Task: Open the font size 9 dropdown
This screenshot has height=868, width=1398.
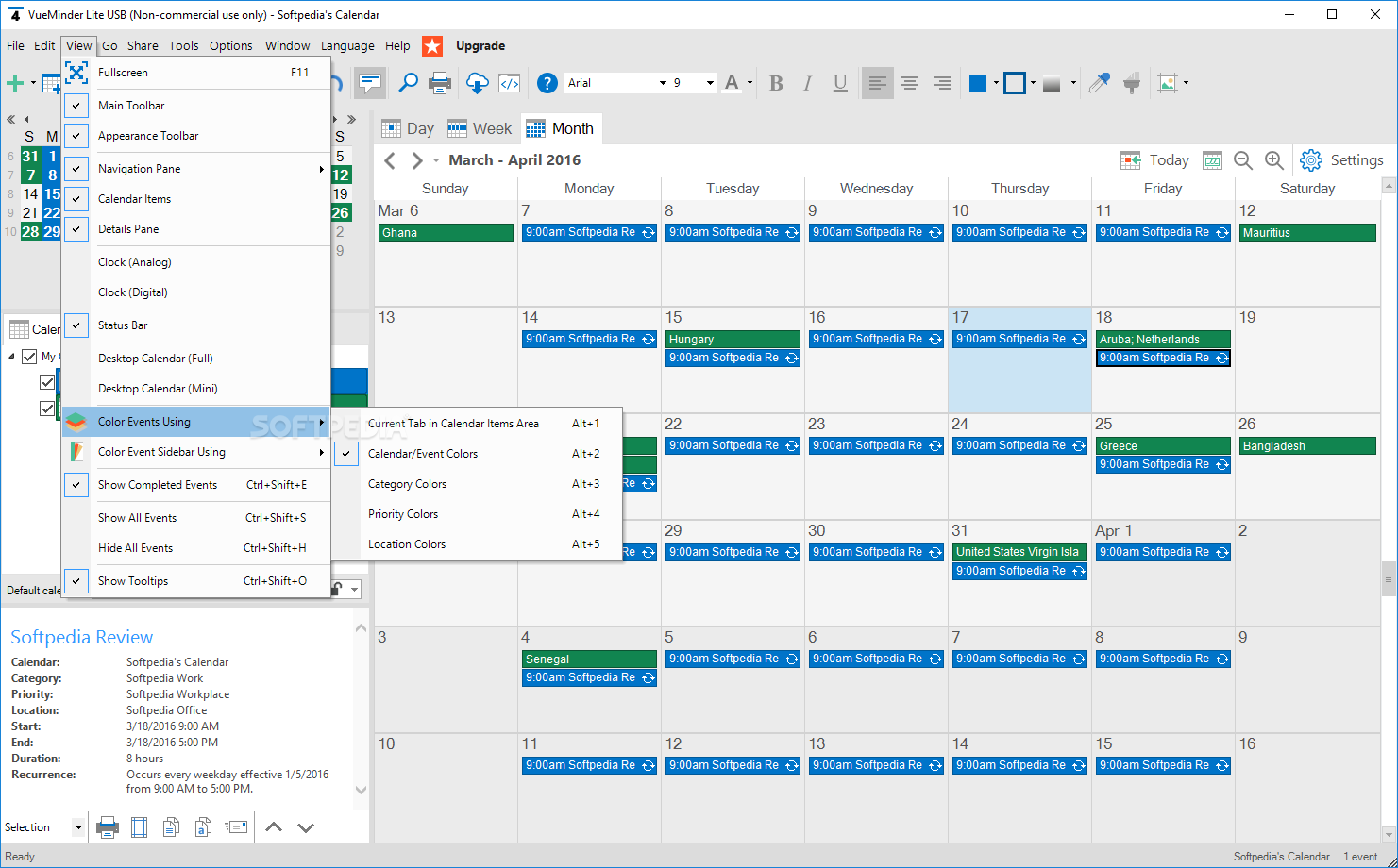Action: (x=710, y=83)
